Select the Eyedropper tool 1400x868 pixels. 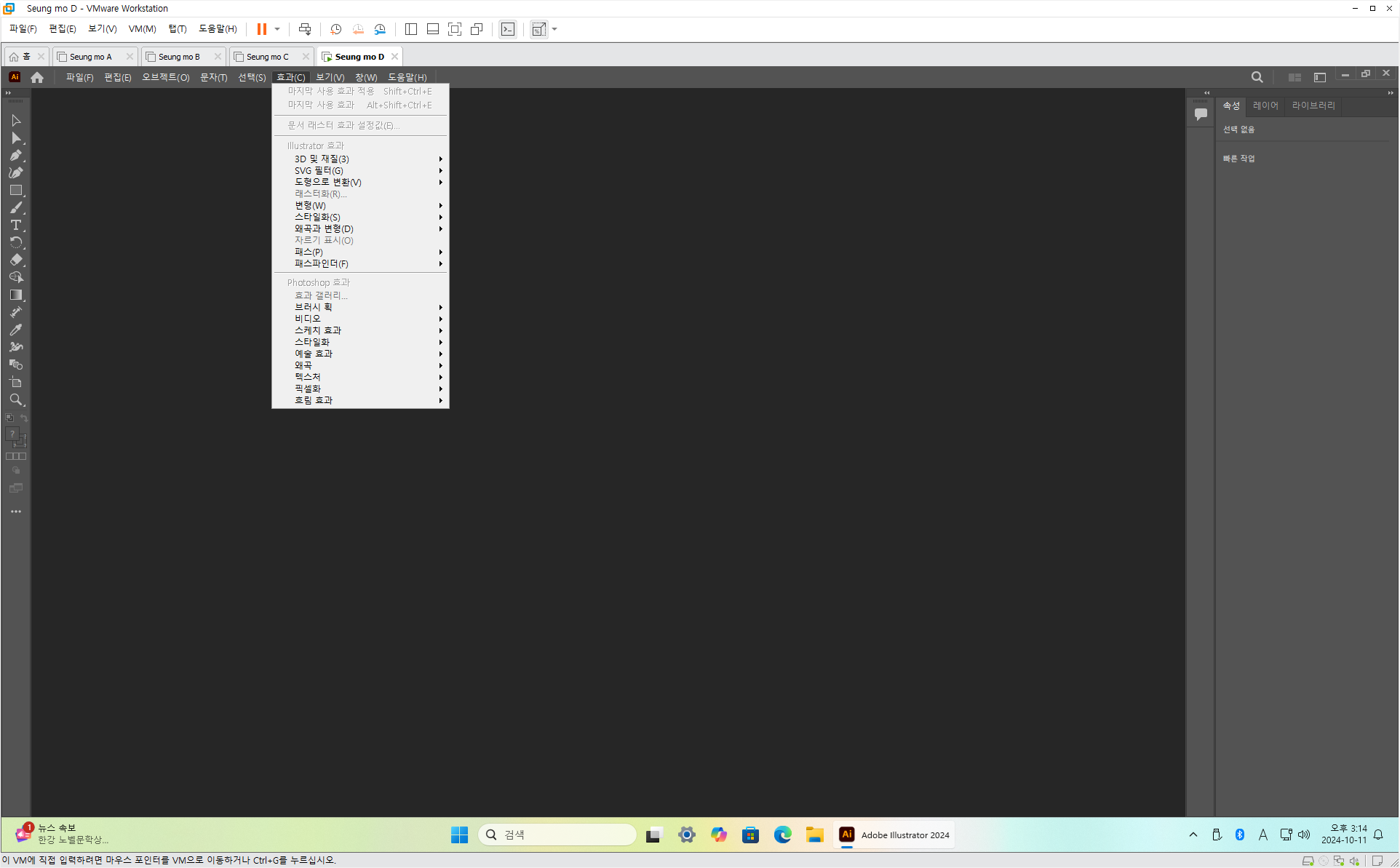pyautogui.click(x=16, y=330)
